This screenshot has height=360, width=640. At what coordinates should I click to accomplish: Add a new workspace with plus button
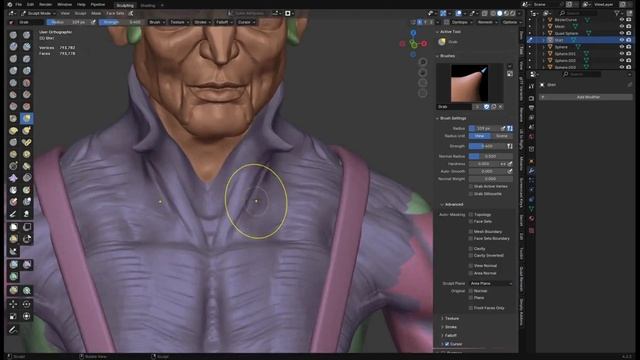162,5
